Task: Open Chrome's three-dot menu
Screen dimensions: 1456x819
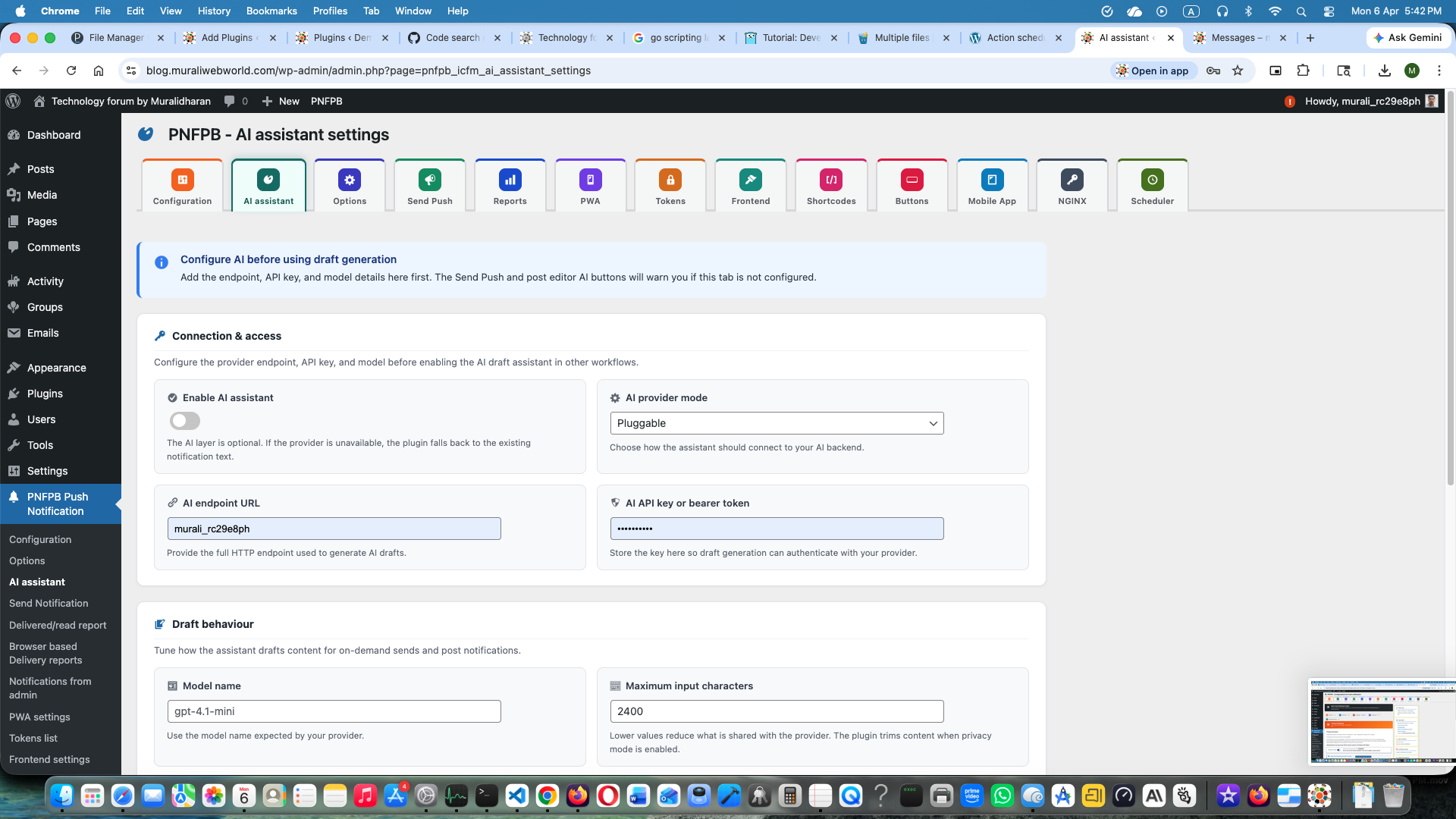Action: pyautogui.click(x=1439, y=71)
